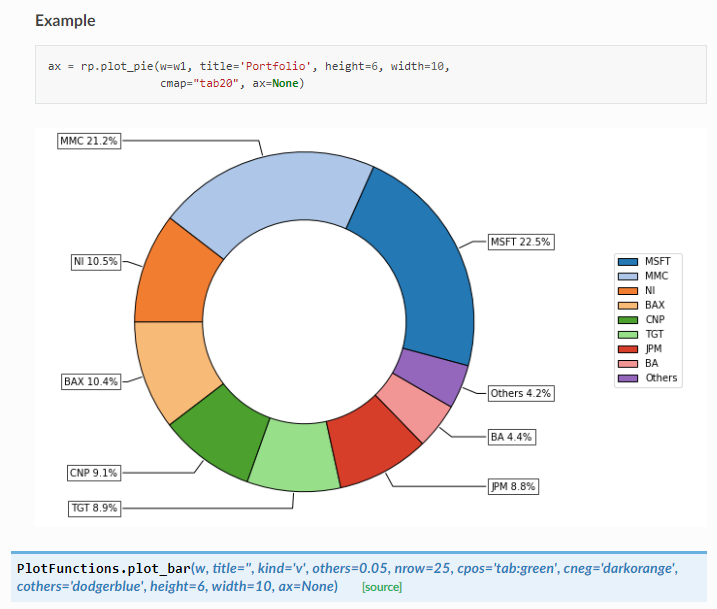
Task: Click the 'TGT' legend text
Action: point(654,335)
